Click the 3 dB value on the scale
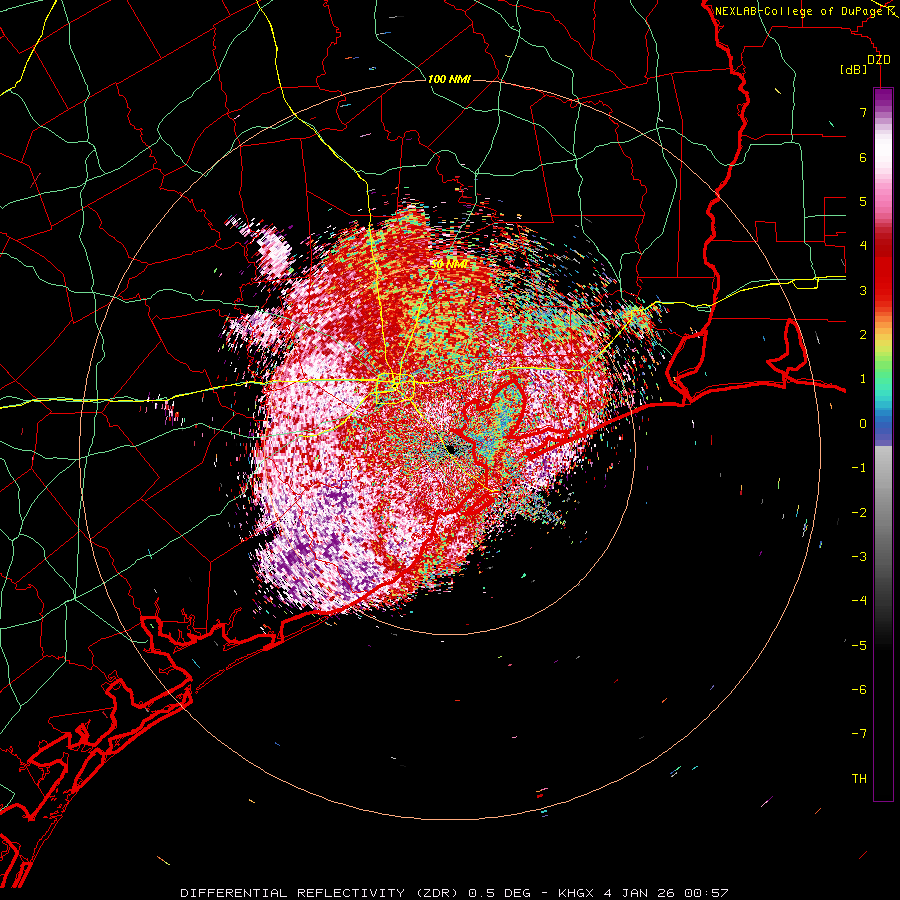Image resolution: width=900 pixels, height=900 pixels. [x=863, y=290]
